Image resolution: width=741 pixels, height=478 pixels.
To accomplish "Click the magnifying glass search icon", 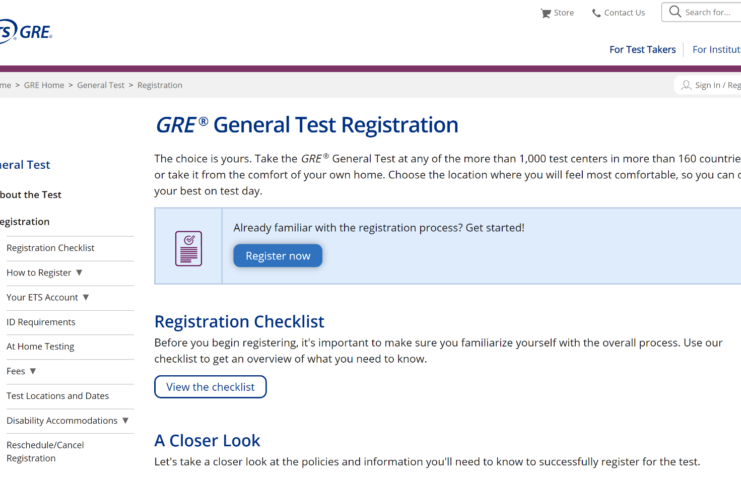I will [x=675, y=12].
